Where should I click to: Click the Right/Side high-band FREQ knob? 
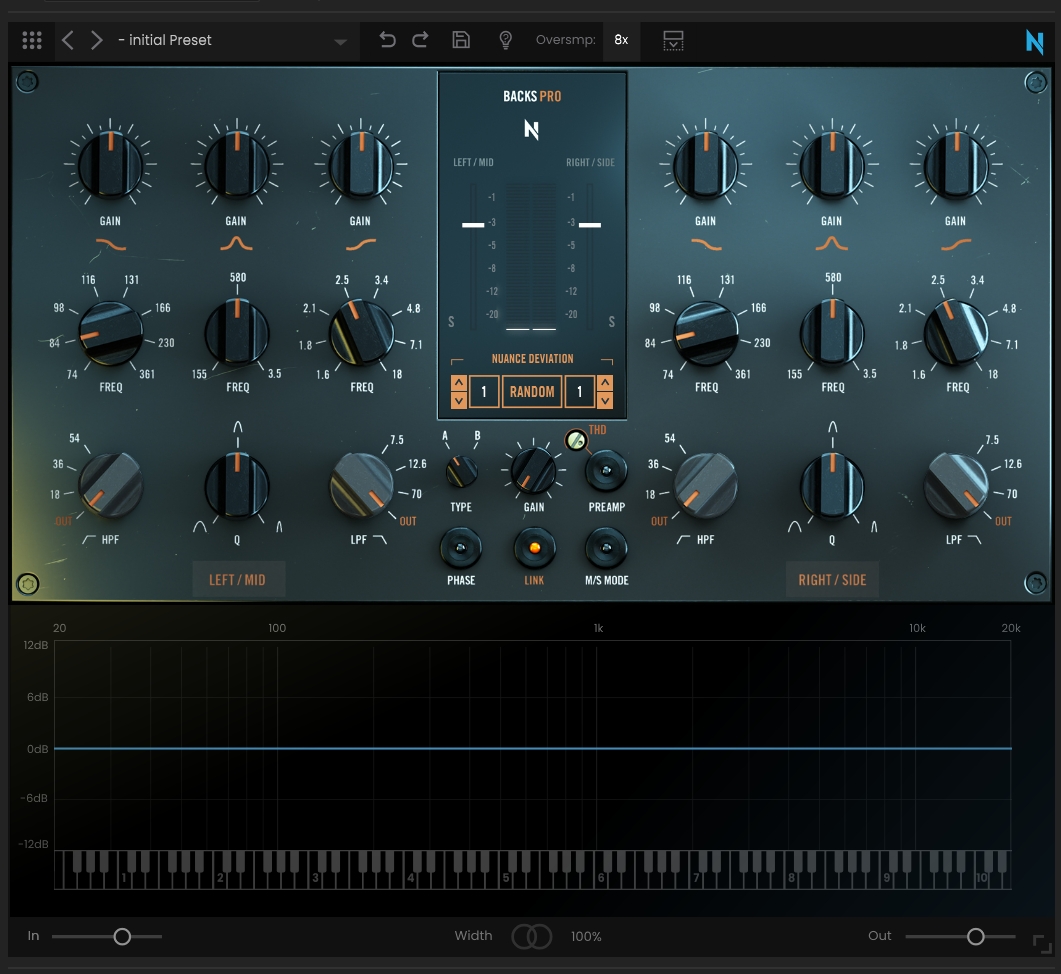coord(956,334)
